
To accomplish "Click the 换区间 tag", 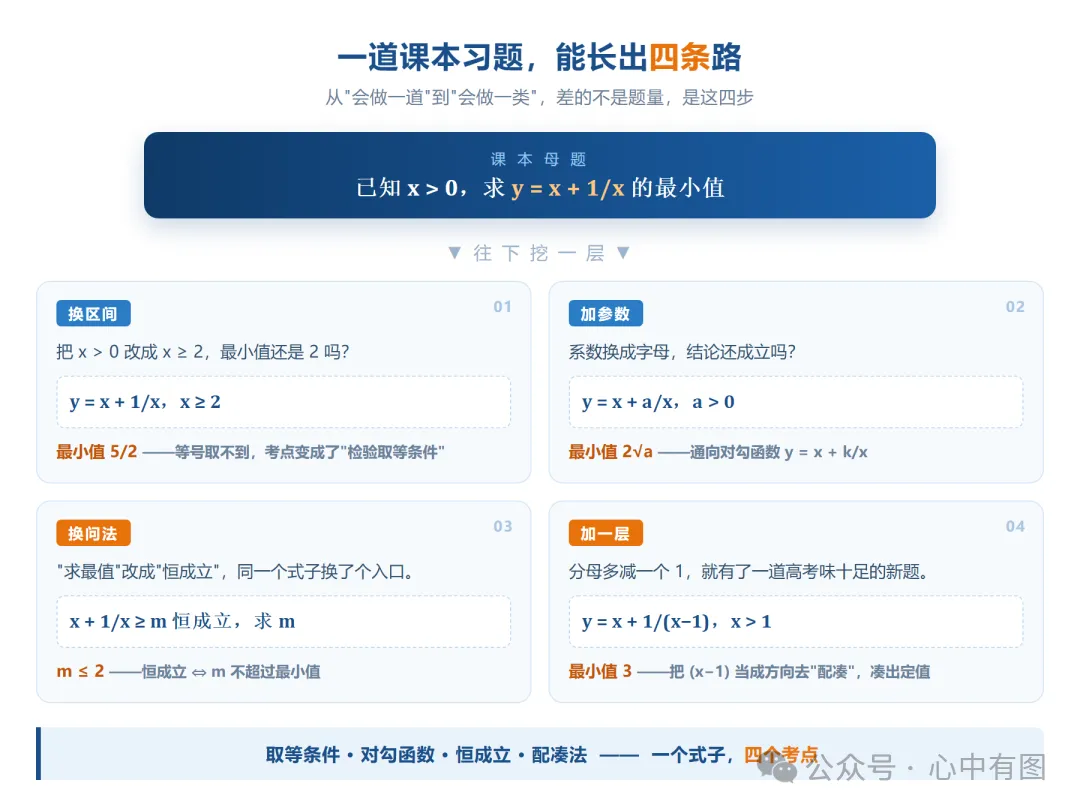I will pyautogui.click(x=93, y=313).
